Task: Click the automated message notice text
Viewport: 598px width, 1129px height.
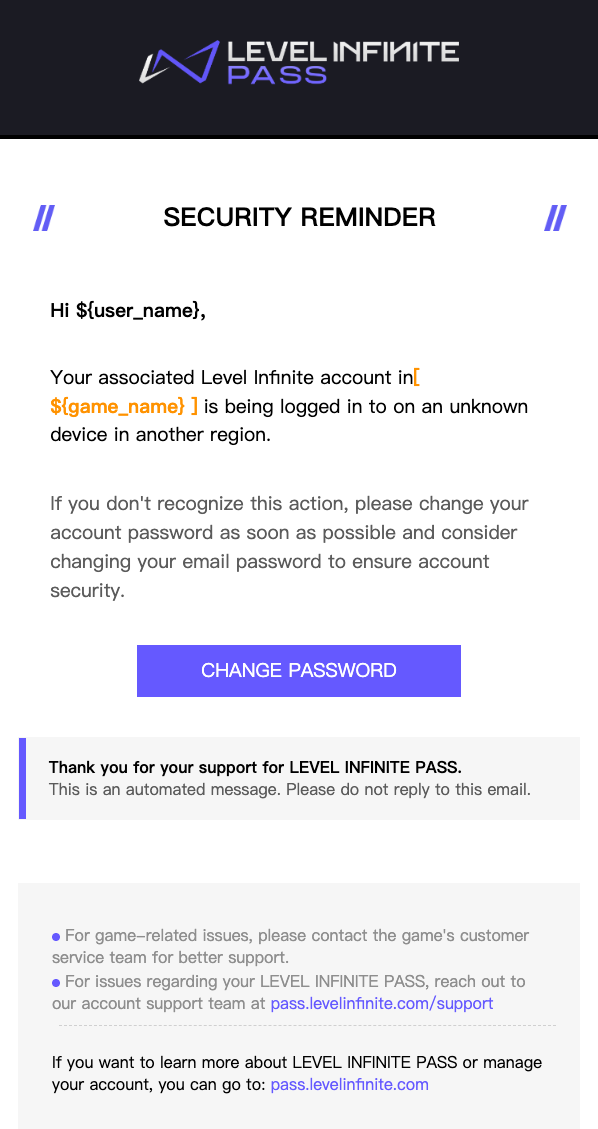Action: (x=289, y=789)
